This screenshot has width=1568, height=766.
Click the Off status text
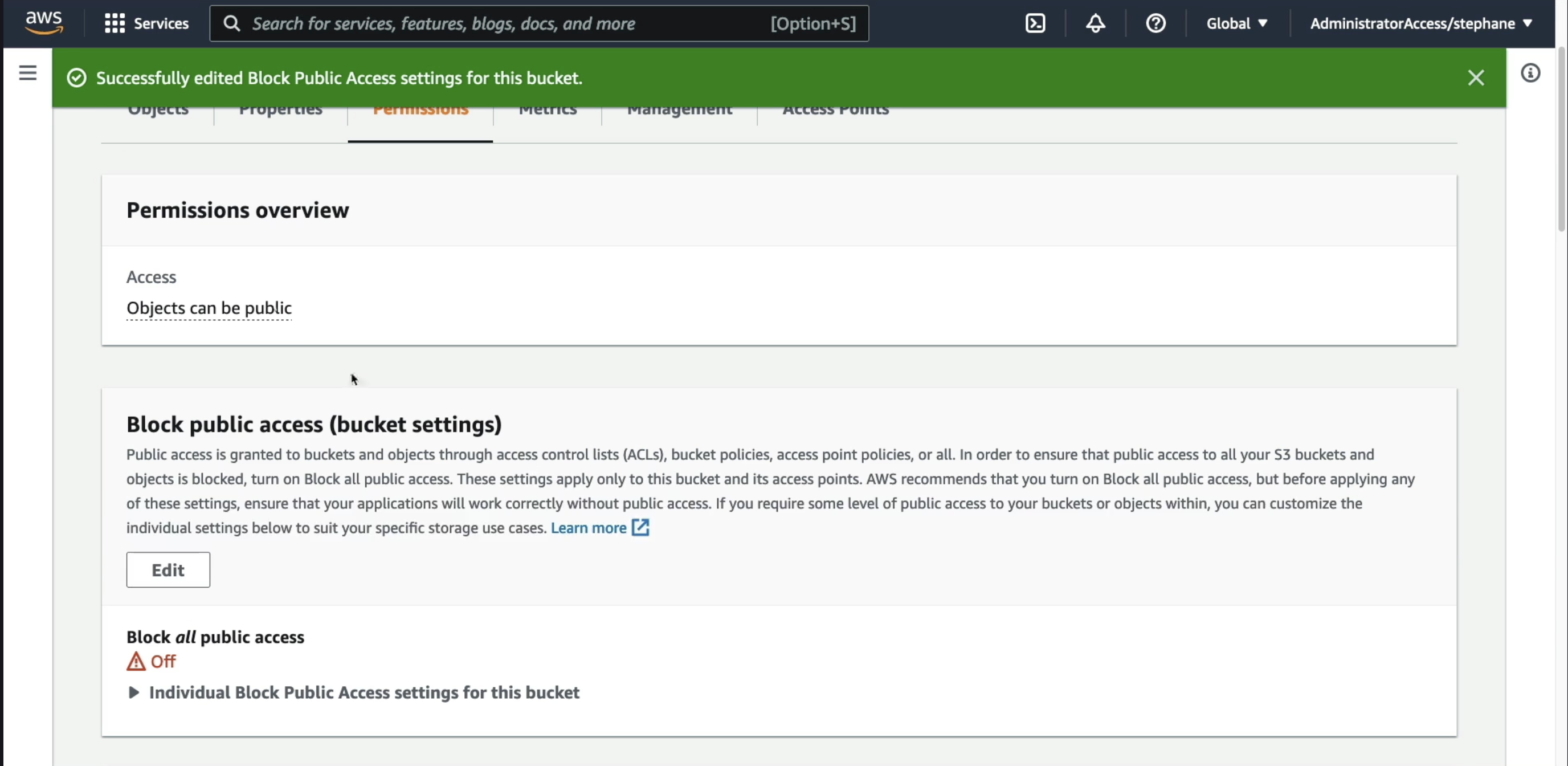pyautogui.click(x=163, y=661)
